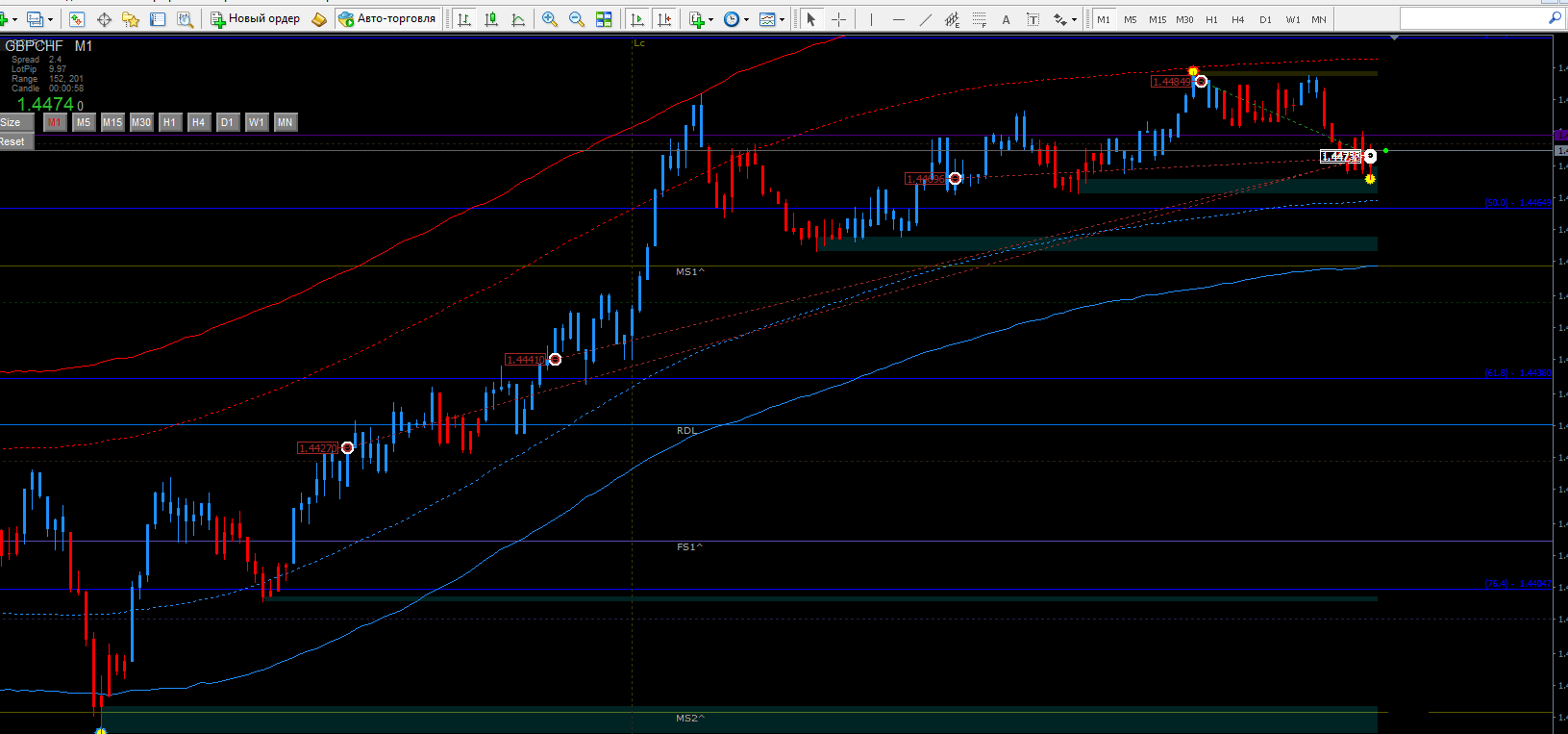The image size is (1568, 734).
Task: Select M5 in the top toolbar periods
Action: tap(1131, 19)
